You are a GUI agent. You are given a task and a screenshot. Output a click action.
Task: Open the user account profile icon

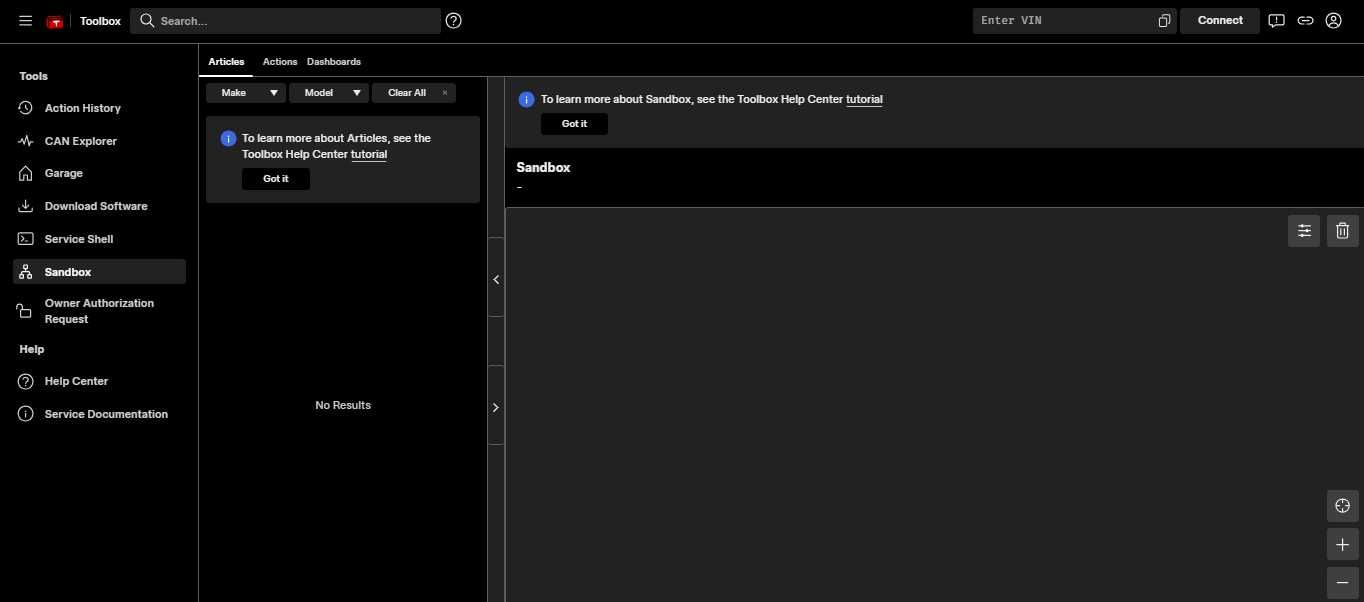1333,20
